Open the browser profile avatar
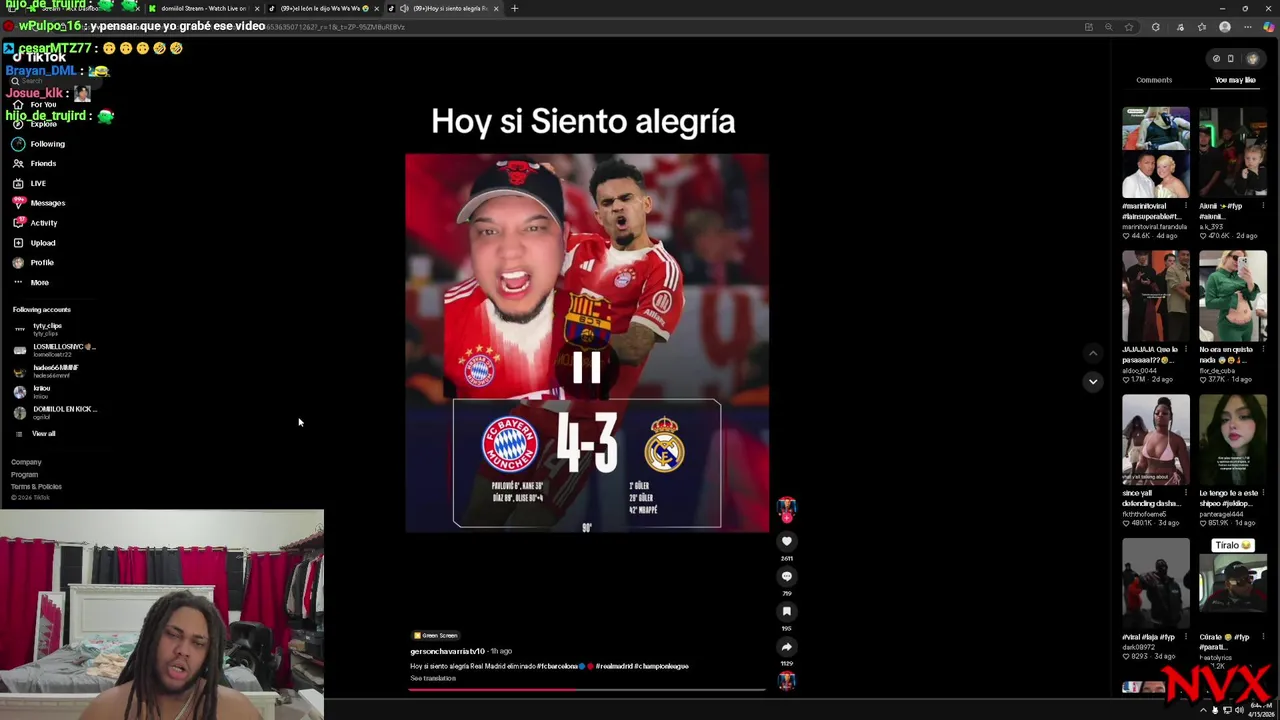Screen dimensions: 1280x720 coord(1225,27)
